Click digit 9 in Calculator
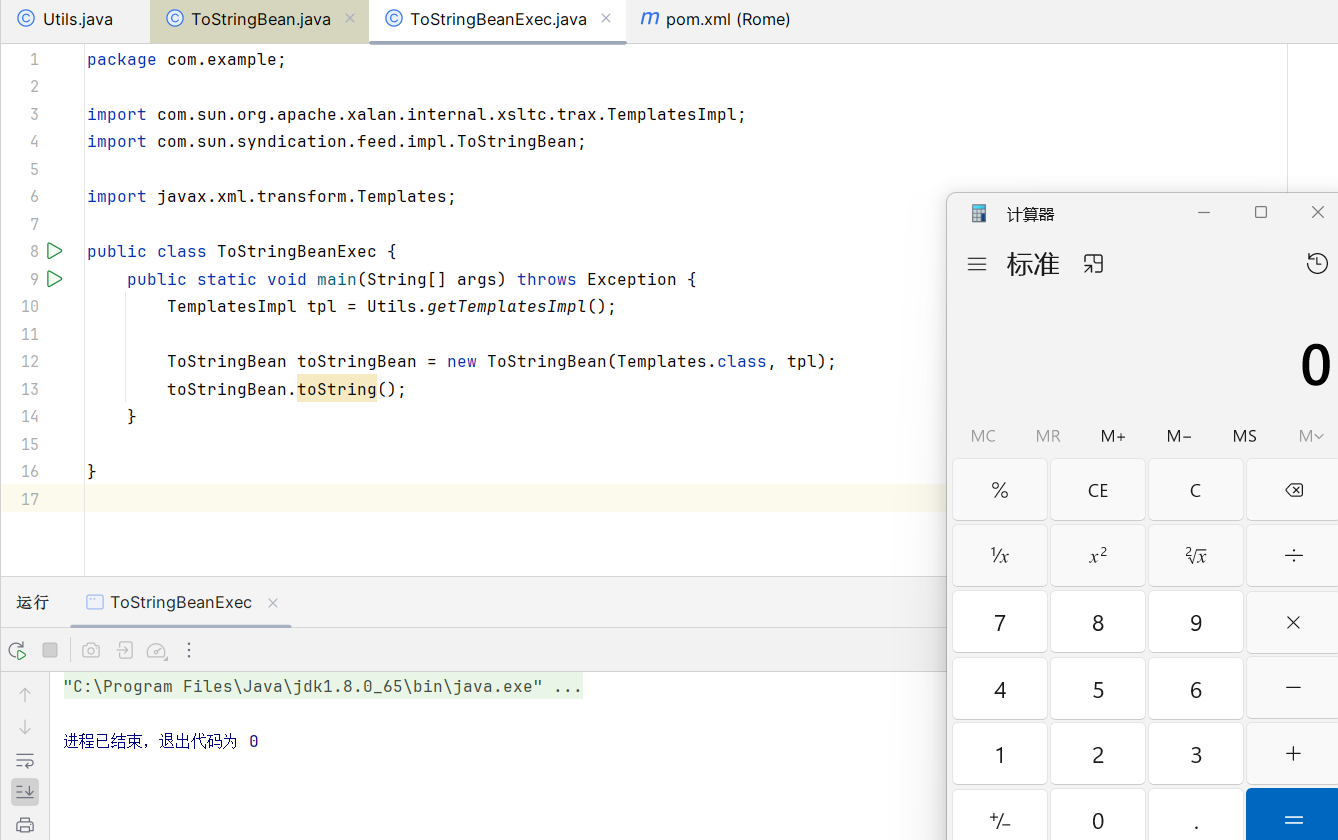This screenshot has height=840, width=1338. point(1195,623)
